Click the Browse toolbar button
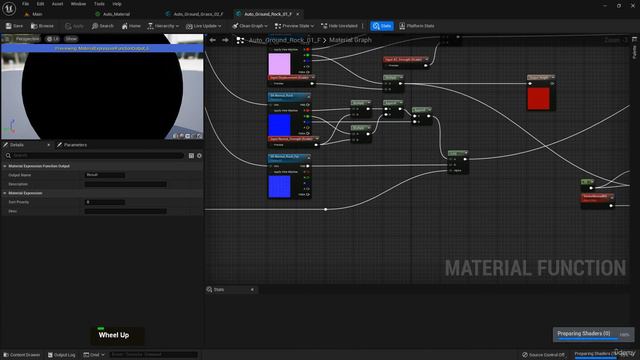This screenshot has height=360, width=640. click(42, 26)
